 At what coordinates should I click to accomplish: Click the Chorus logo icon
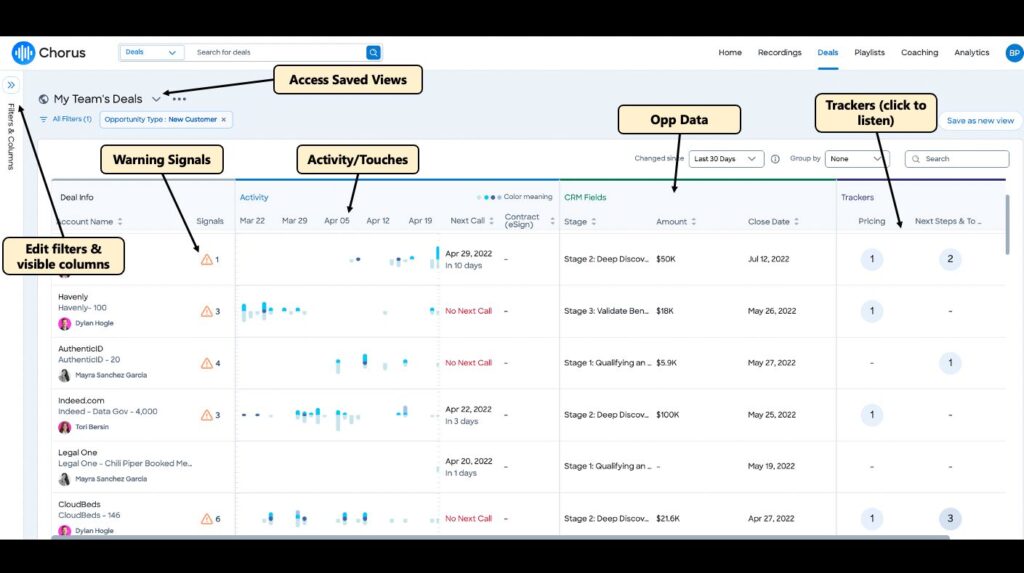click(x=23, y=52)
